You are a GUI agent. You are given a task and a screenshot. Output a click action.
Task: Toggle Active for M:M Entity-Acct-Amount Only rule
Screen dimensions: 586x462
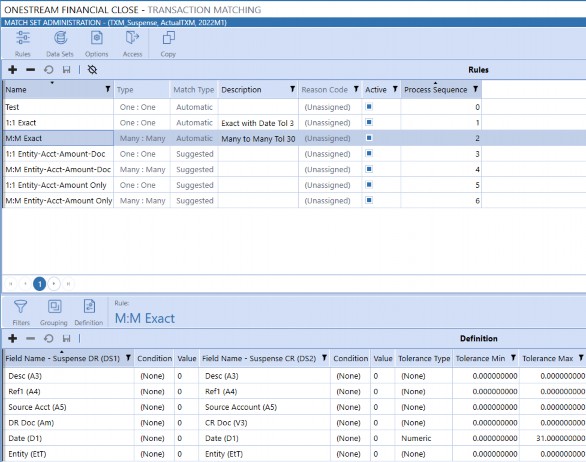point(369,200)
